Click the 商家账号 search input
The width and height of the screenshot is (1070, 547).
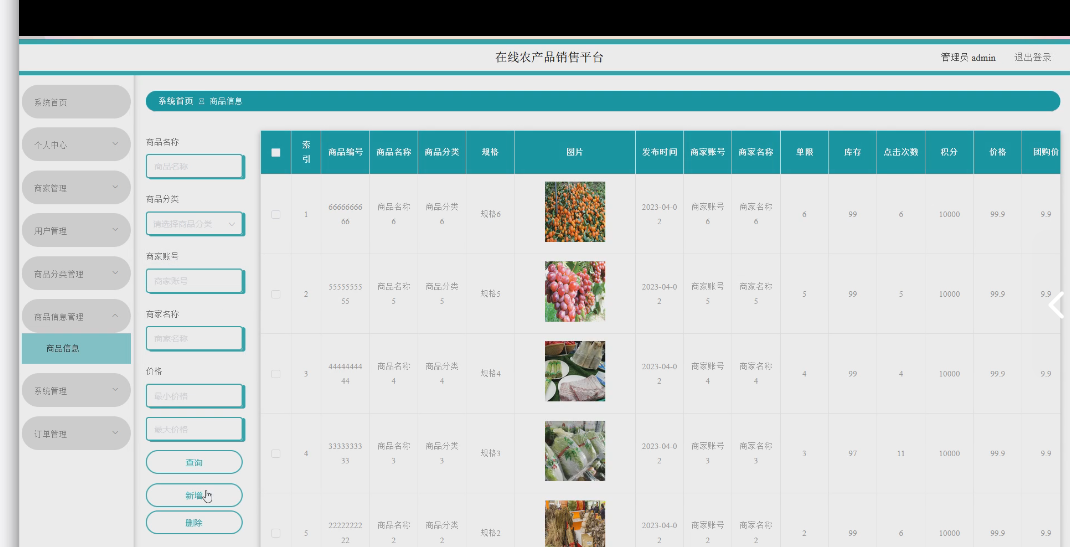click(x=194, y=280)
